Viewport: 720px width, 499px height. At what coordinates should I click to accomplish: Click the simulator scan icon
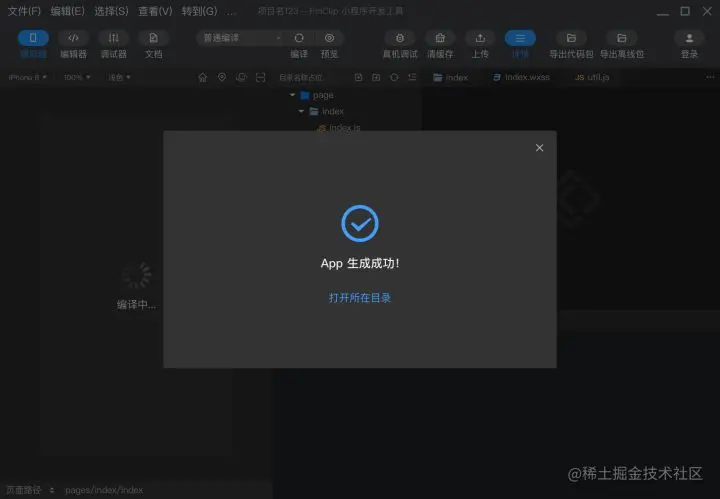click(x=260, y=77)
